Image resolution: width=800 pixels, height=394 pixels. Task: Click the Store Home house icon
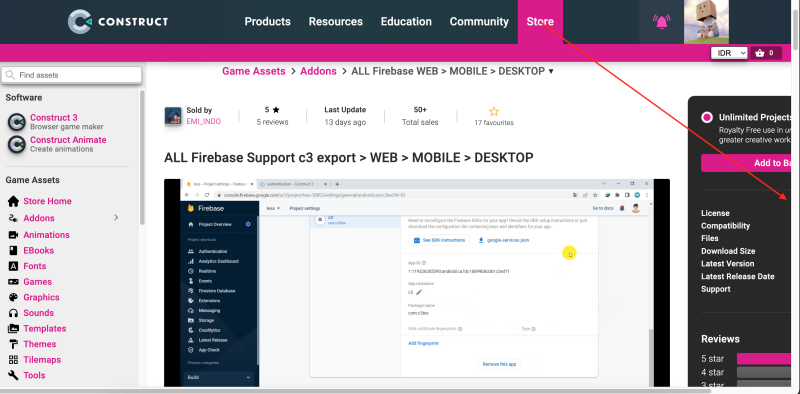coord(14,201)
